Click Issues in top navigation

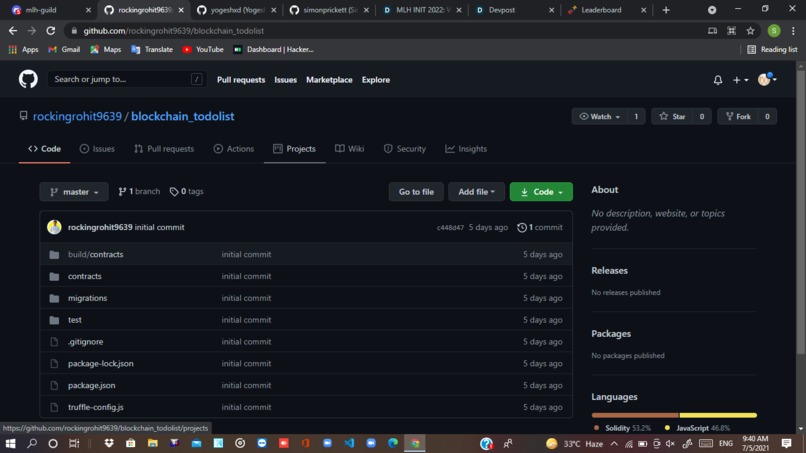(x=285, y=80)
